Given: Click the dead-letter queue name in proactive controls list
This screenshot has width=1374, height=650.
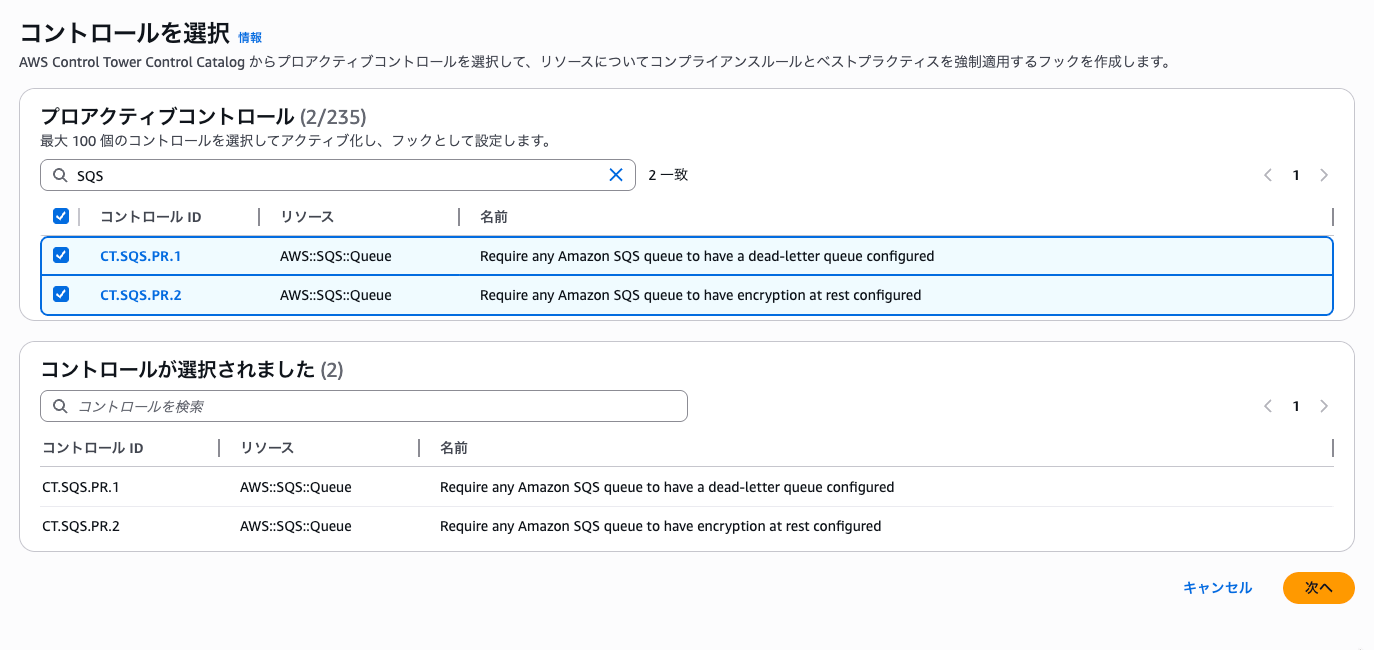Looking at the screenshot, I should [707, 256].
